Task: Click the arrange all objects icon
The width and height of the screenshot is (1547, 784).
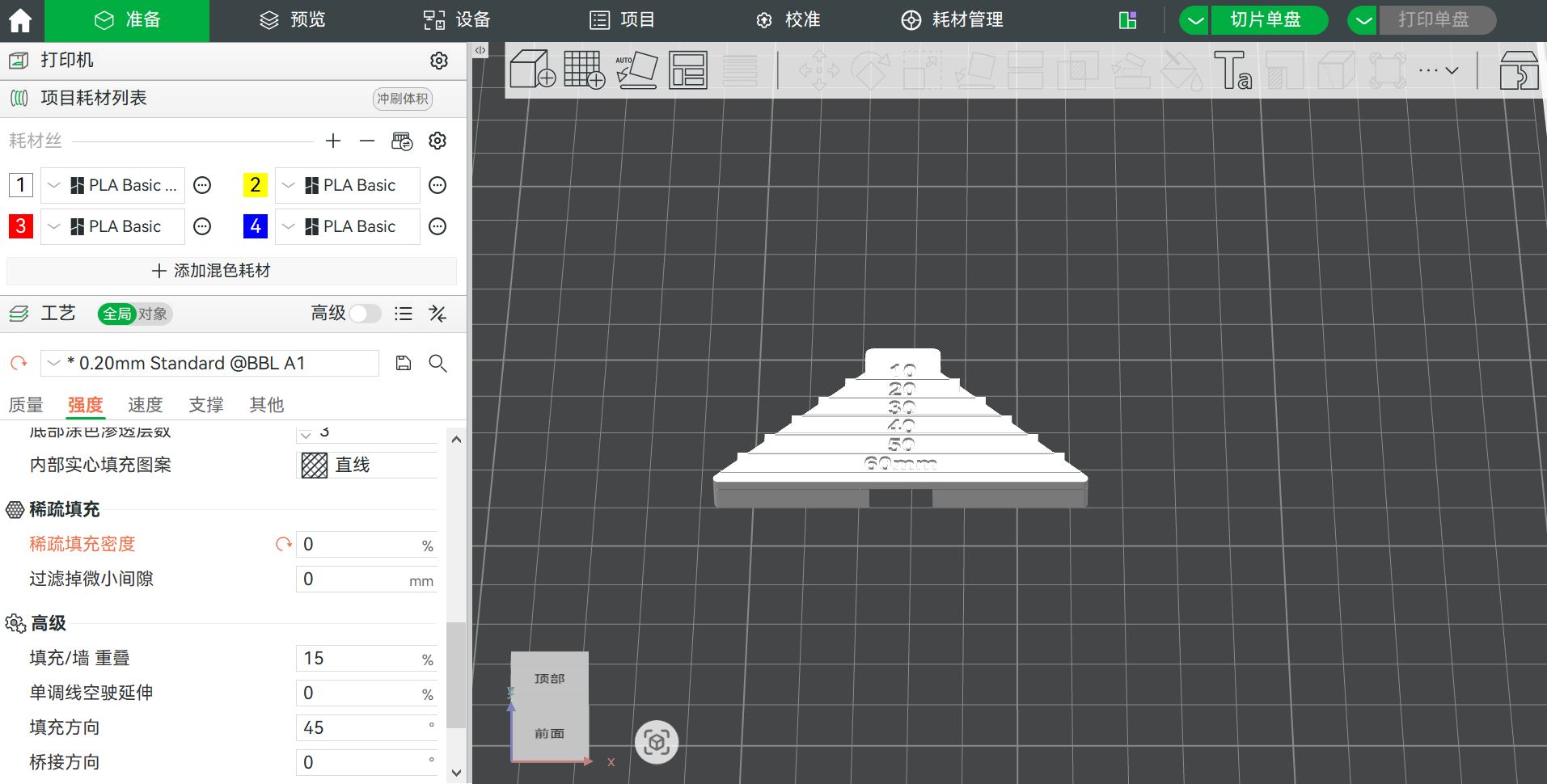Action: click(x=688, y=70)
